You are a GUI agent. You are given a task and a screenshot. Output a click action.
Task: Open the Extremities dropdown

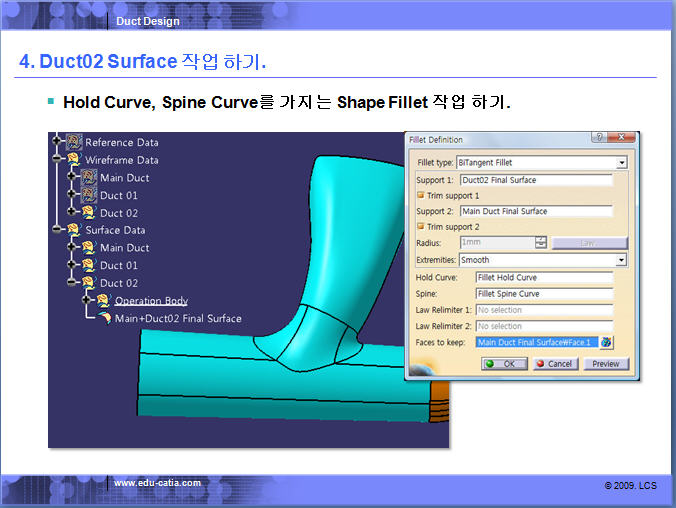pos(621,260)
